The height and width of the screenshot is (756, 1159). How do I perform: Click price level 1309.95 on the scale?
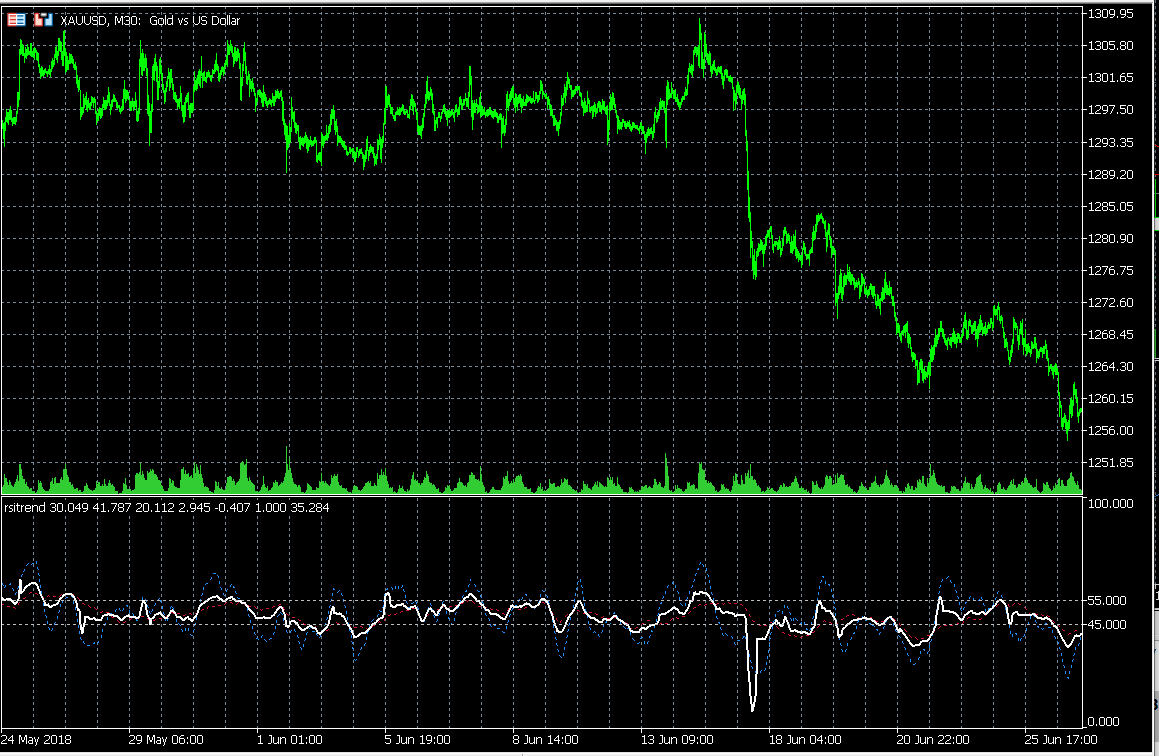[1110, 13]
